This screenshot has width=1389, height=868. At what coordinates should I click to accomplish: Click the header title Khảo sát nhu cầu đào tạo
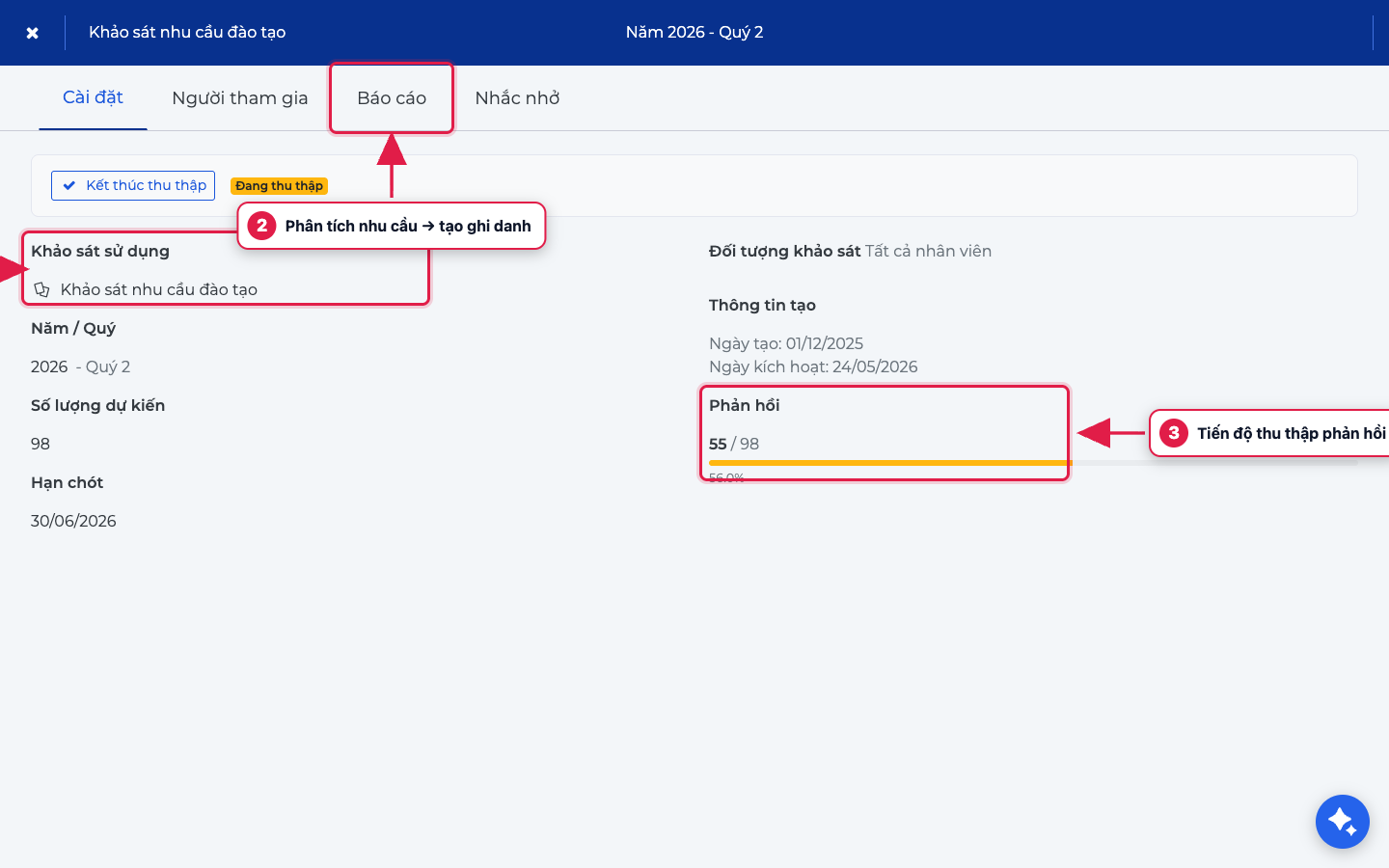coord(187,32)
